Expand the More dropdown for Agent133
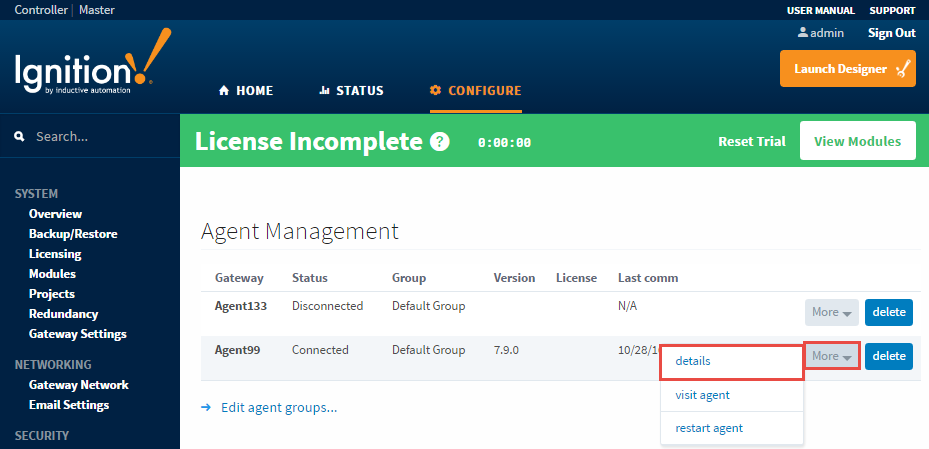 click(831, 312)
